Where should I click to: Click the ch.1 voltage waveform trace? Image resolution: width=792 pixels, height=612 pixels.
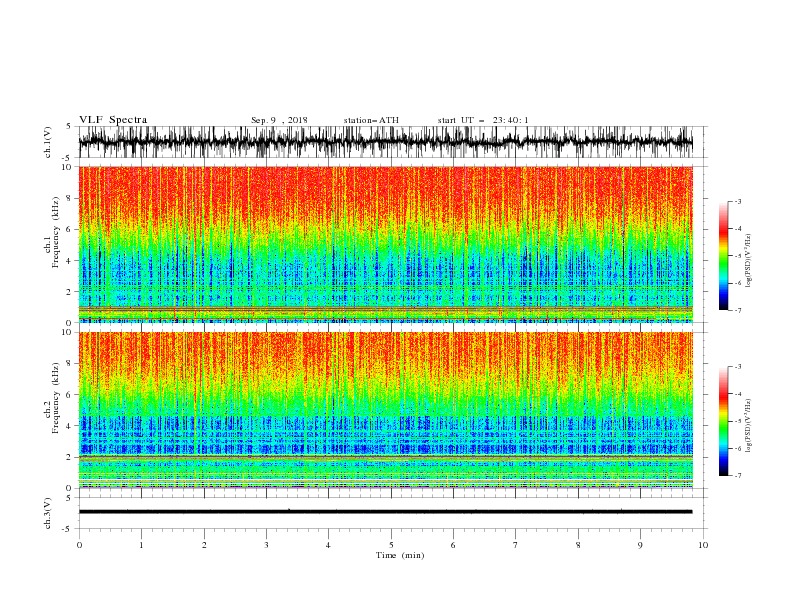(x=385, y=142)
